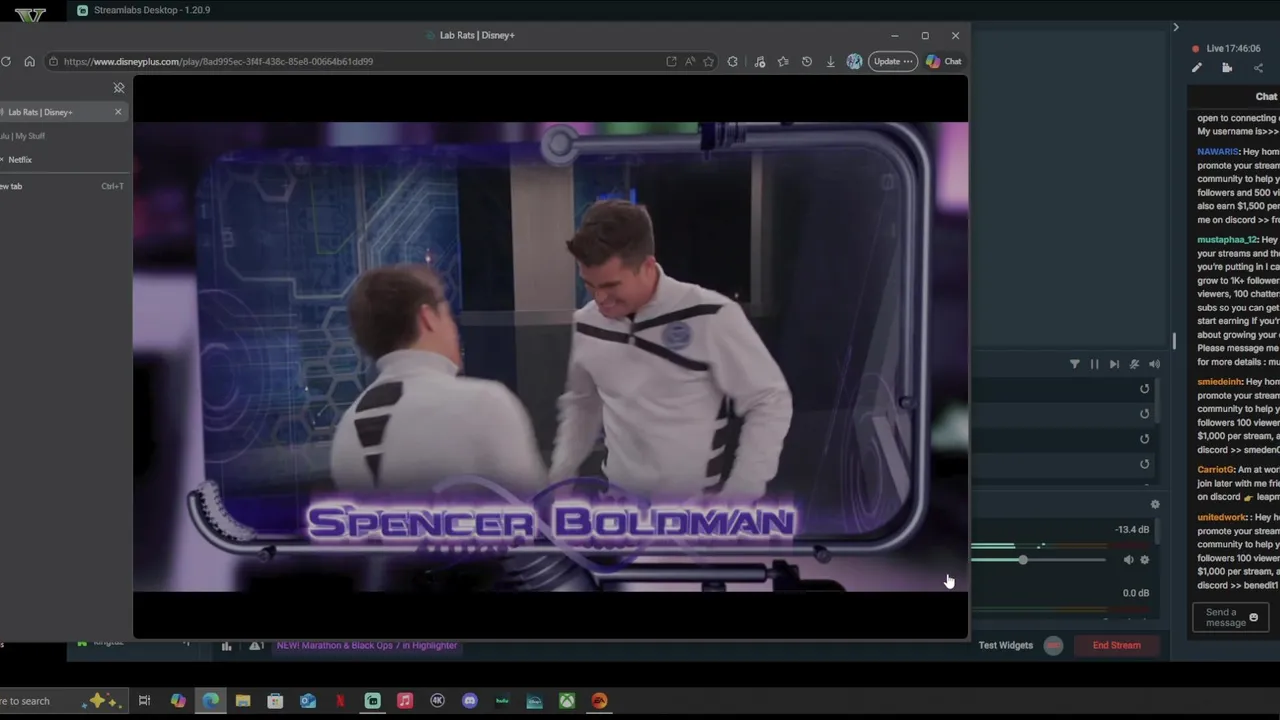Skip the current alert in Streamlabs
1280x720 pixels.
(1114, 364)
